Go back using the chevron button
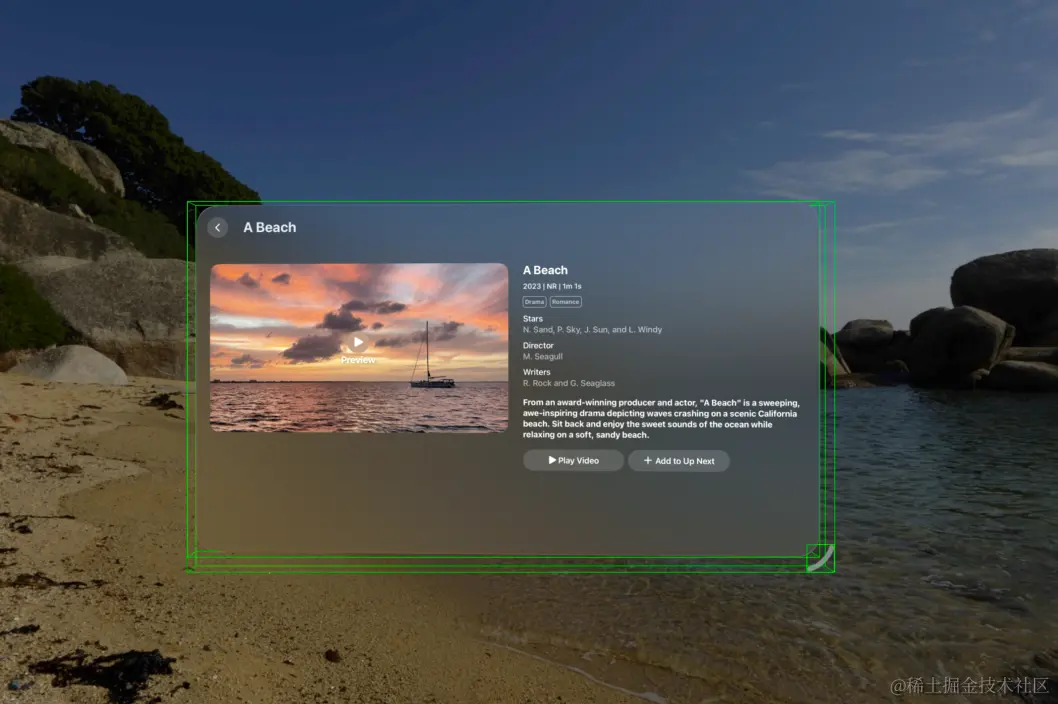This screenshot has width=1058, height=704. (x=217, y=227)
